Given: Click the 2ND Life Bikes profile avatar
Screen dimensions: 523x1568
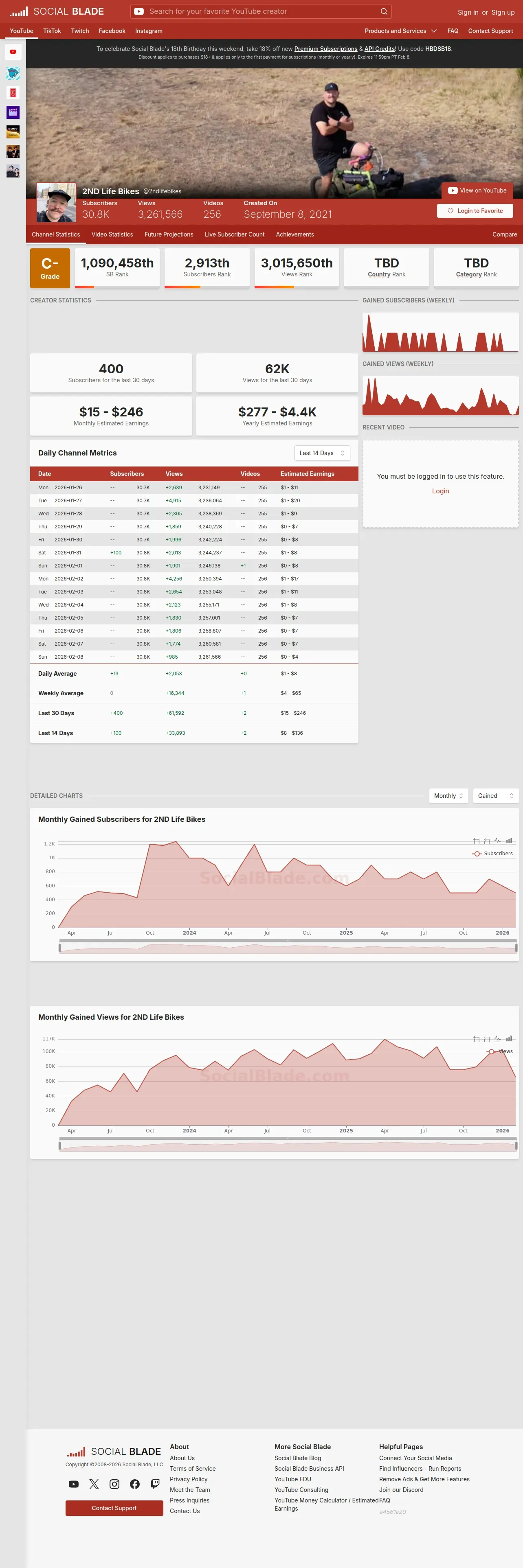Looking at the screenshot, I should [x=56, y=203].
